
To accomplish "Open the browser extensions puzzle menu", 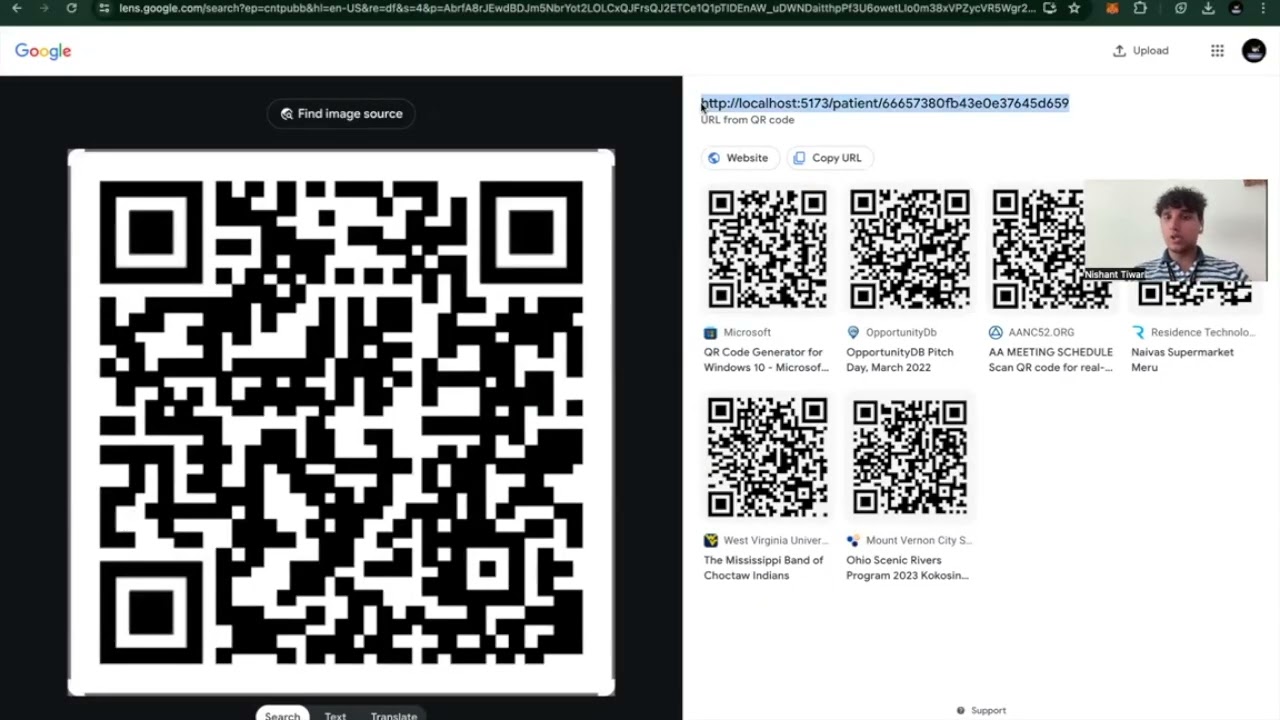I will pyautogui.click(x=1140, y=8).
